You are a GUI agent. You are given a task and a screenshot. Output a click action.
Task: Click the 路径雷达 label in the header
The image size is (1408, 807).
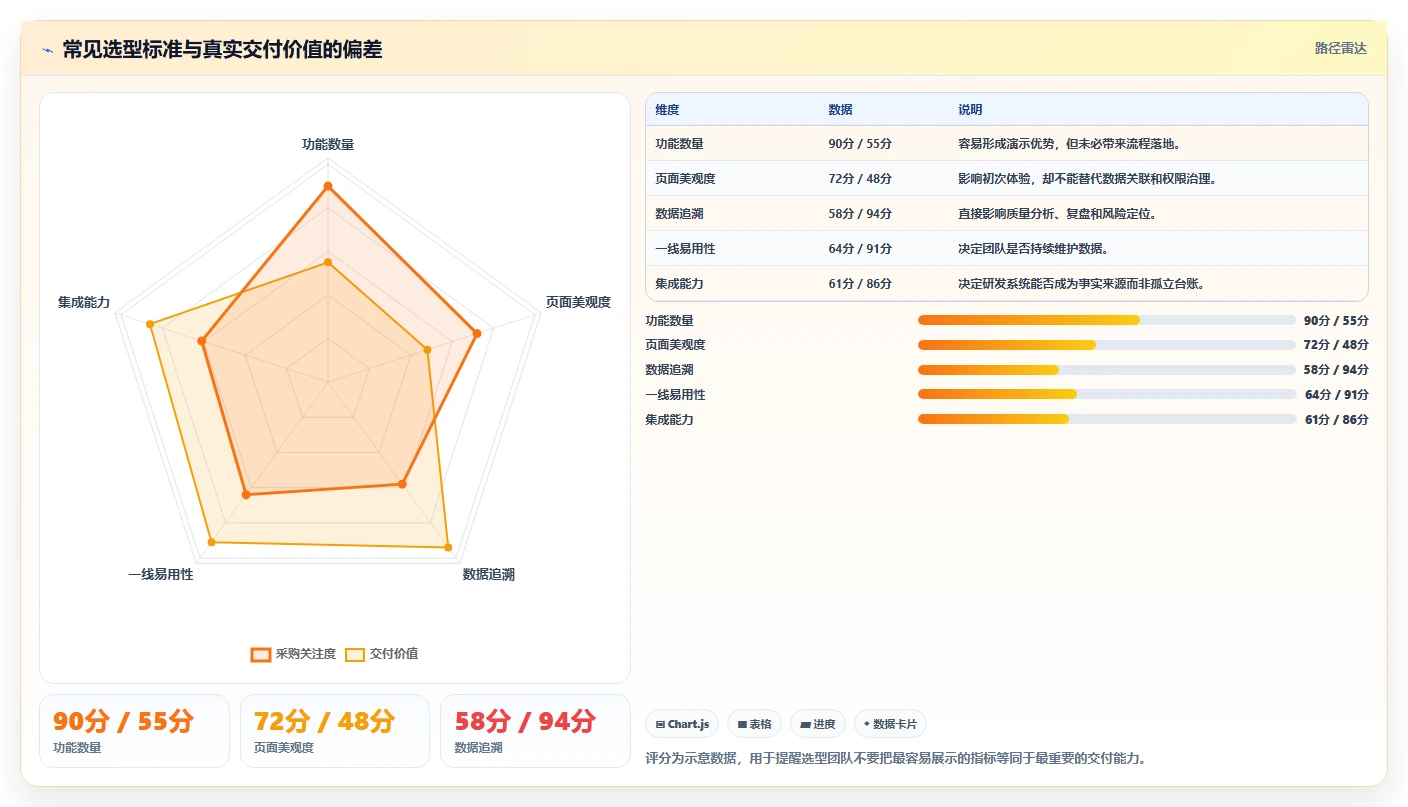point(1340,48)
